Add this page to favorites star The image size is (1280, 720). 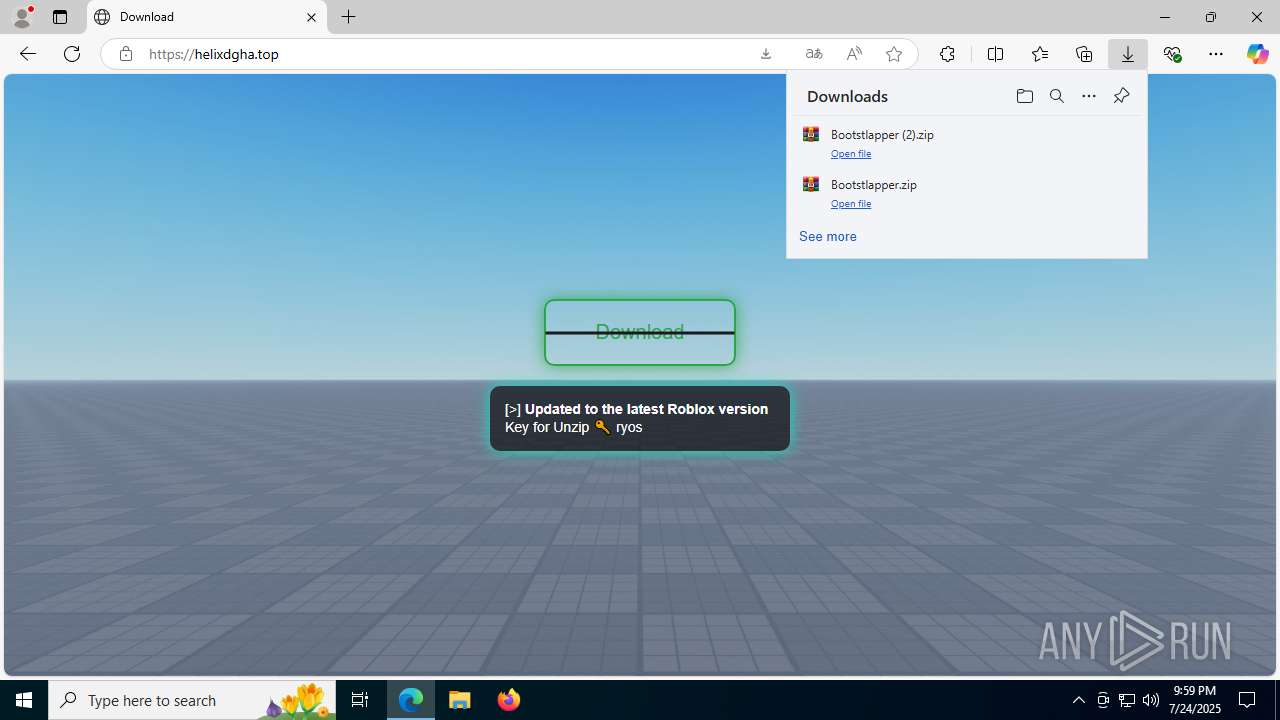(x=894, y=54)
